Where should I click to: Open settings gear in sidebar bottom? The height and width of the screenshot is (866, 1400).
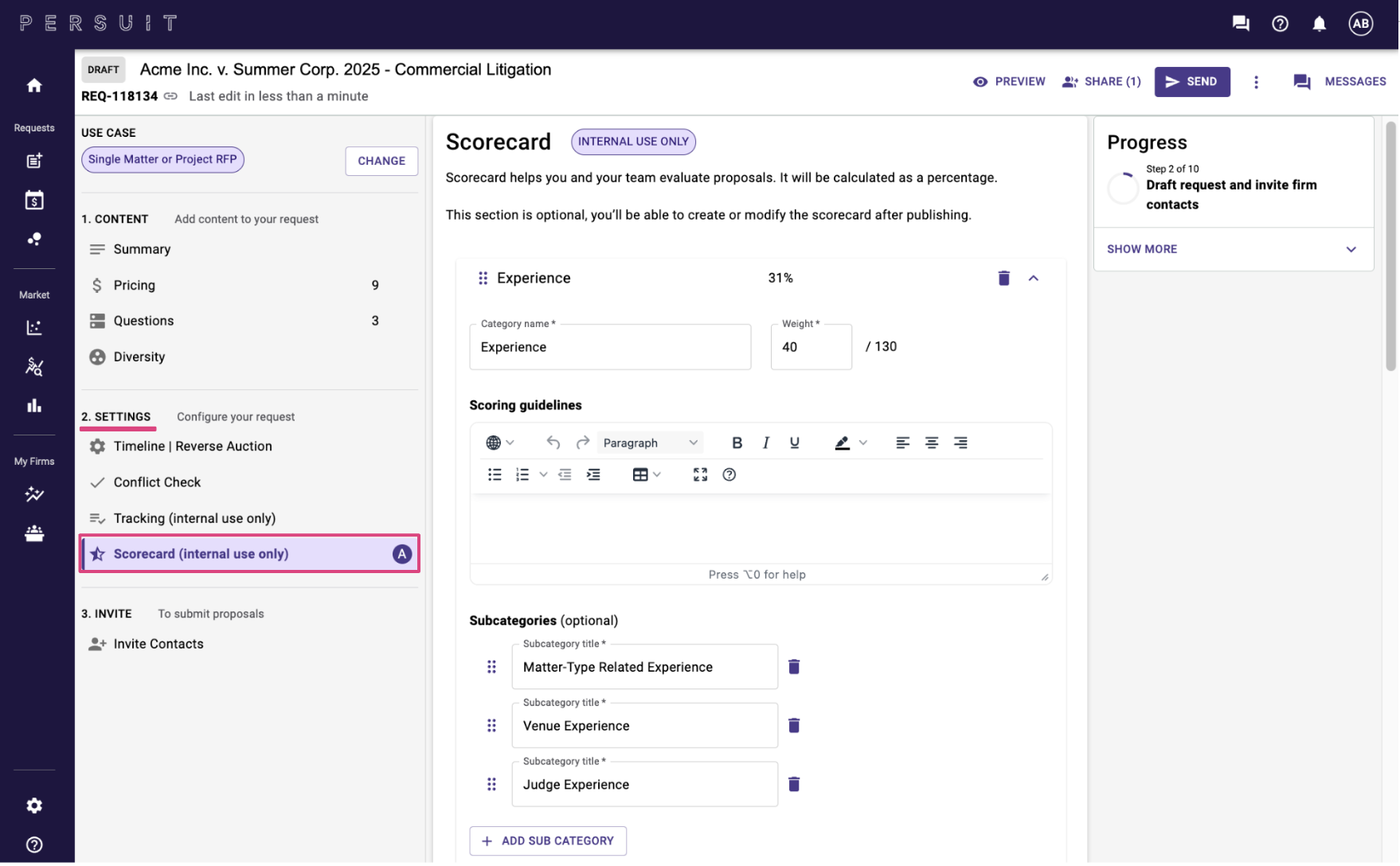pos(34,806)
